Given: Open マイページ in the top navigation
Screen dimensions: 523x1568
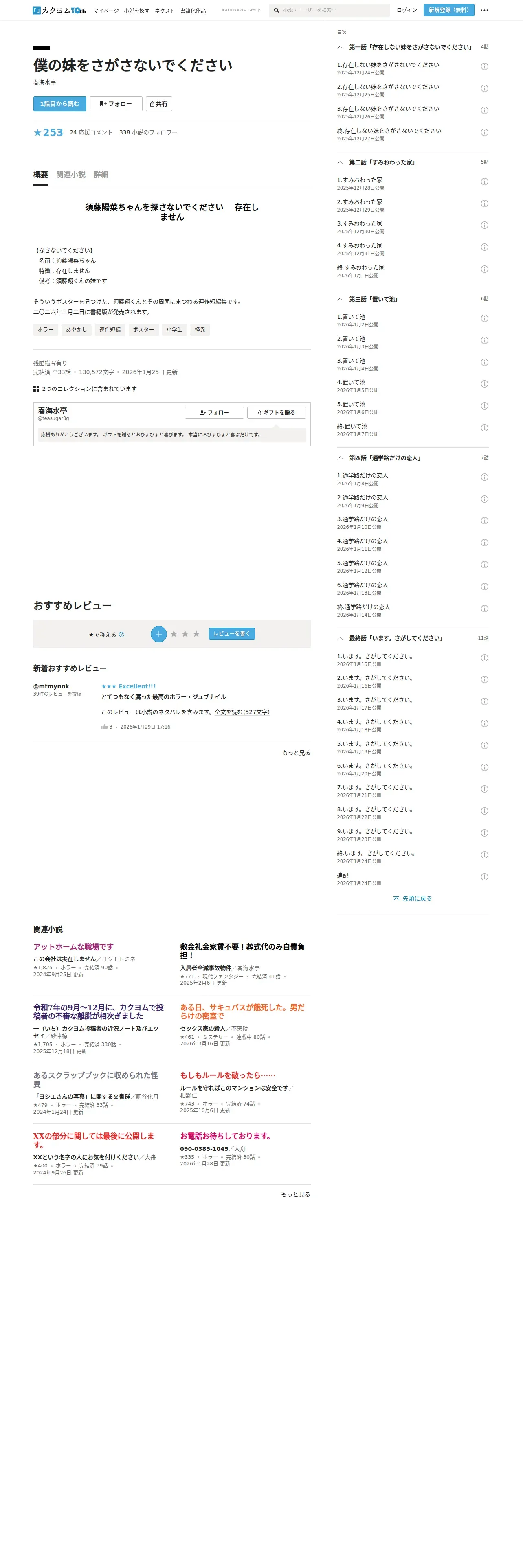Looking at the screenshot, I should (x=106, y=11).
